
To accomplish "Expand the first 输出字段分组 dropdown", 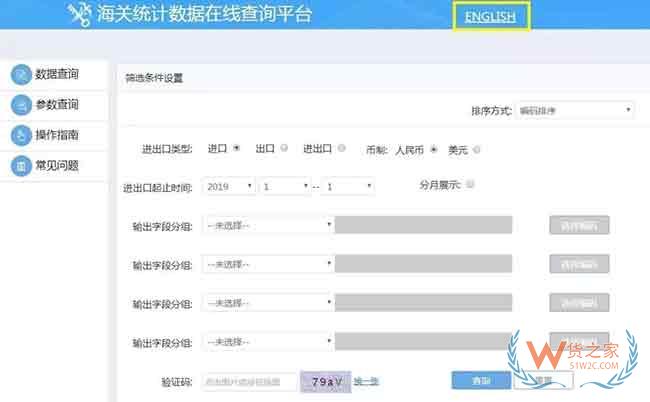I will point(268,225).
